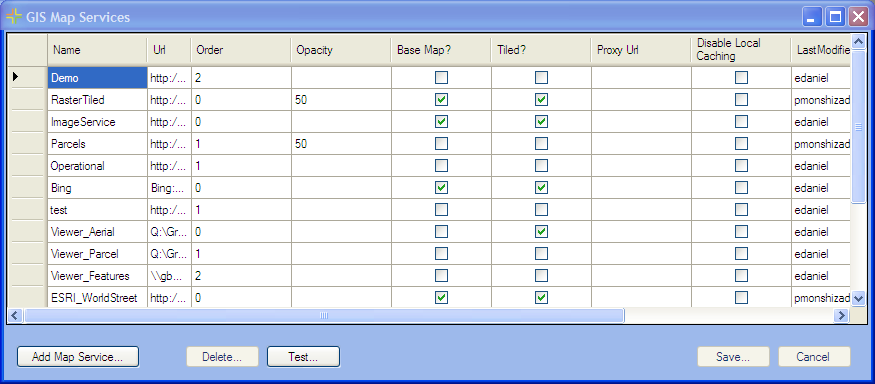This screenshot has width=875, height=384.
Task: Select the ImageService name cell
Action: (97, 122)
